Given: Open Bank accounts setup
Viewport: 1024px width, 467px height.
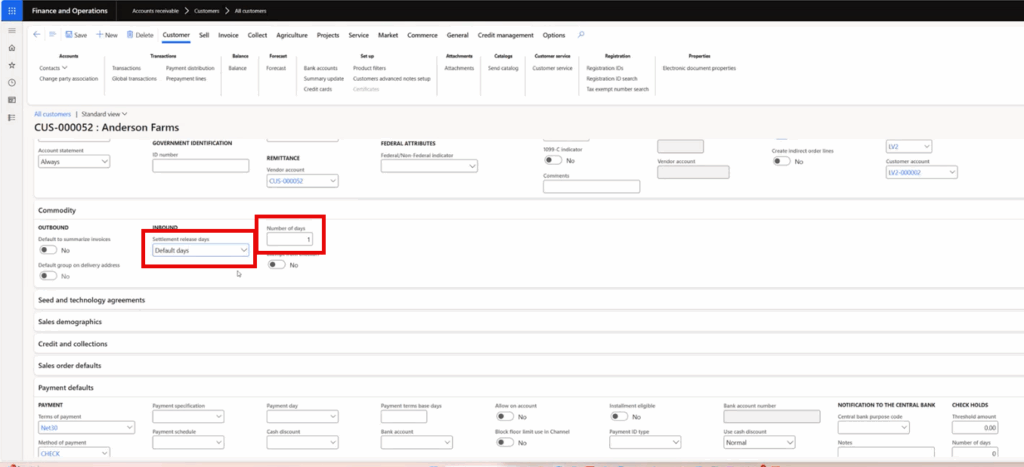Looking at the screenshot, I should (321, 68).
